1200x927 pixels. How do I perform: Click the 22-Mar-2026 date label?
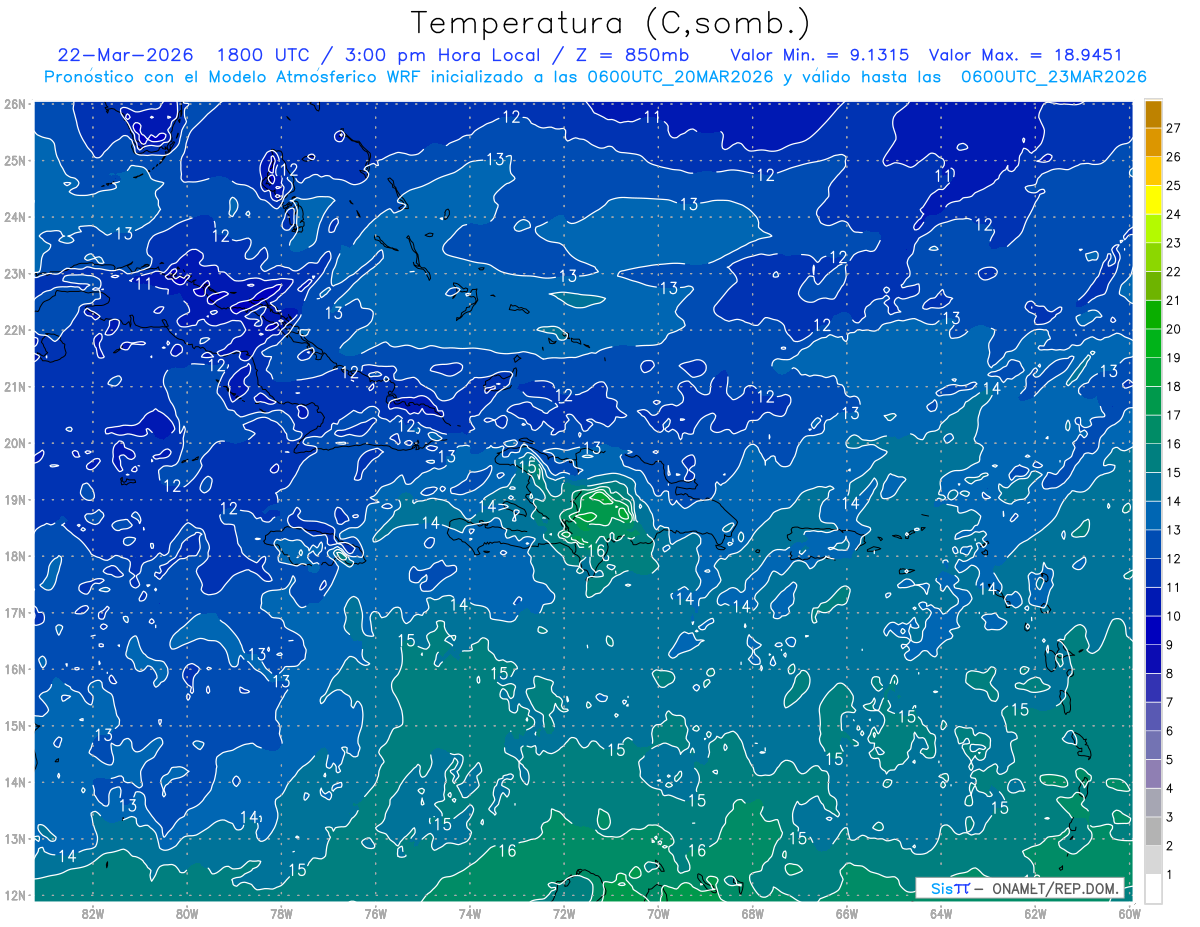[x=125, y=55]
